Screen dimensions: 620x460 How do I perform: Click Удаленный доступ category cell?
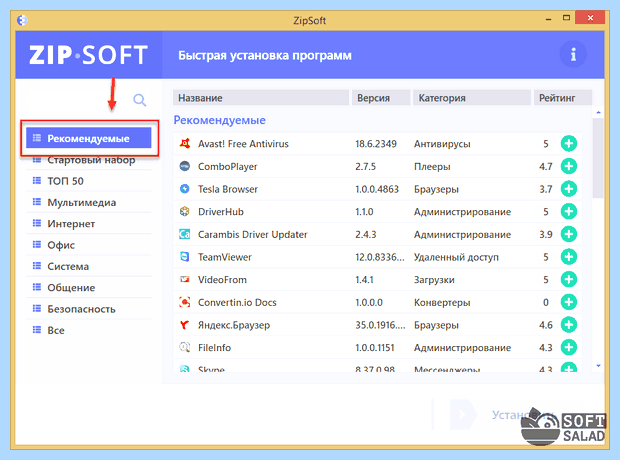pos(456,257)
